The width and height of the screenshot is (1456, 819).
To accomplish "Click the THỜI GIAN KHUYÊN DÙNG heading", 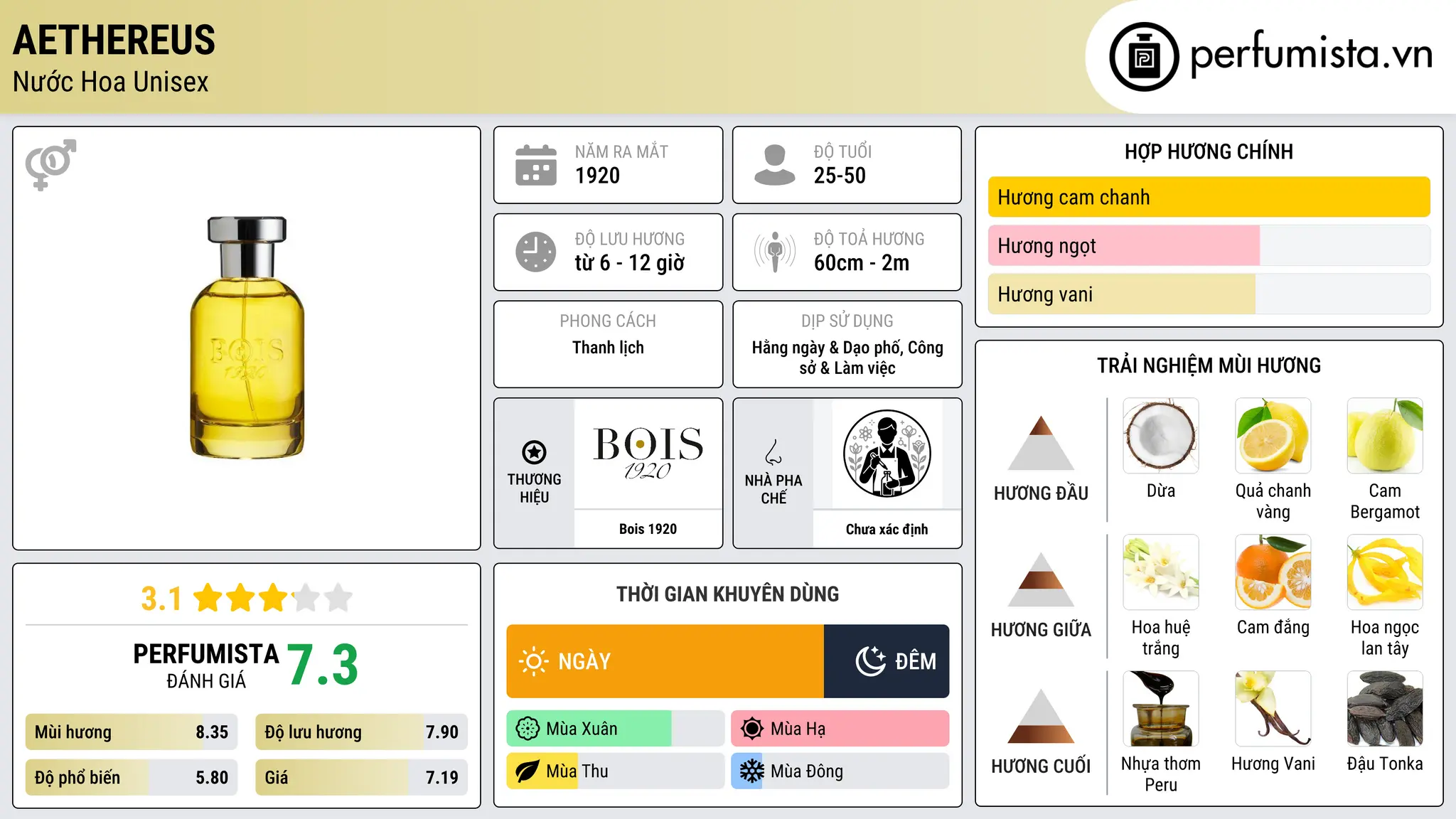I will tap(727, 594).
